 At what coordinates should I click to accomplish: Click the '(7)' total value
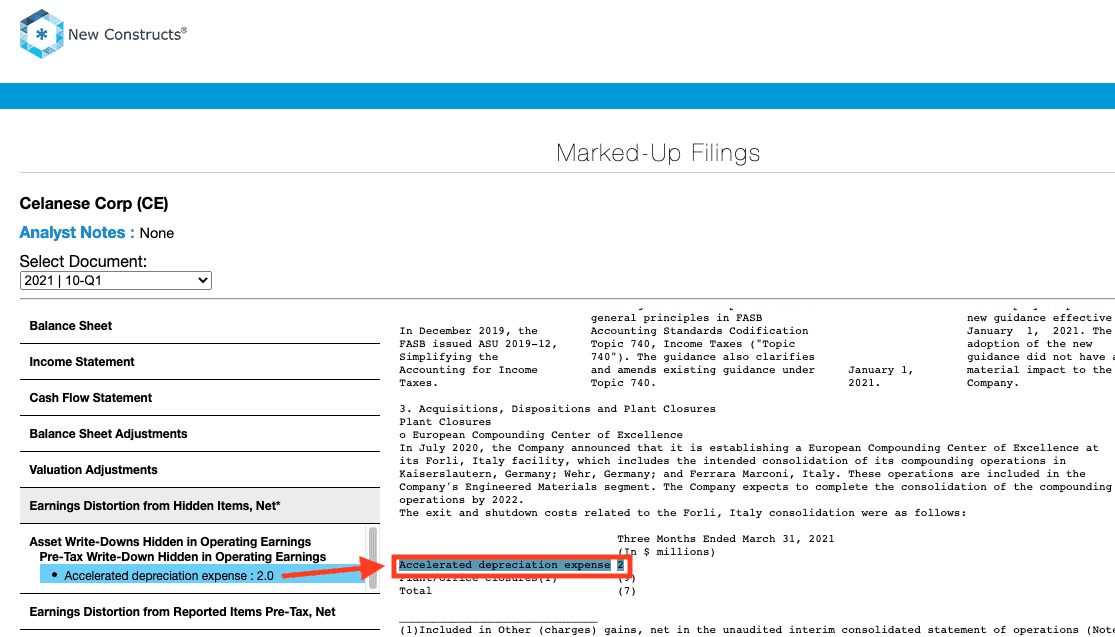(x=626, y=591)
